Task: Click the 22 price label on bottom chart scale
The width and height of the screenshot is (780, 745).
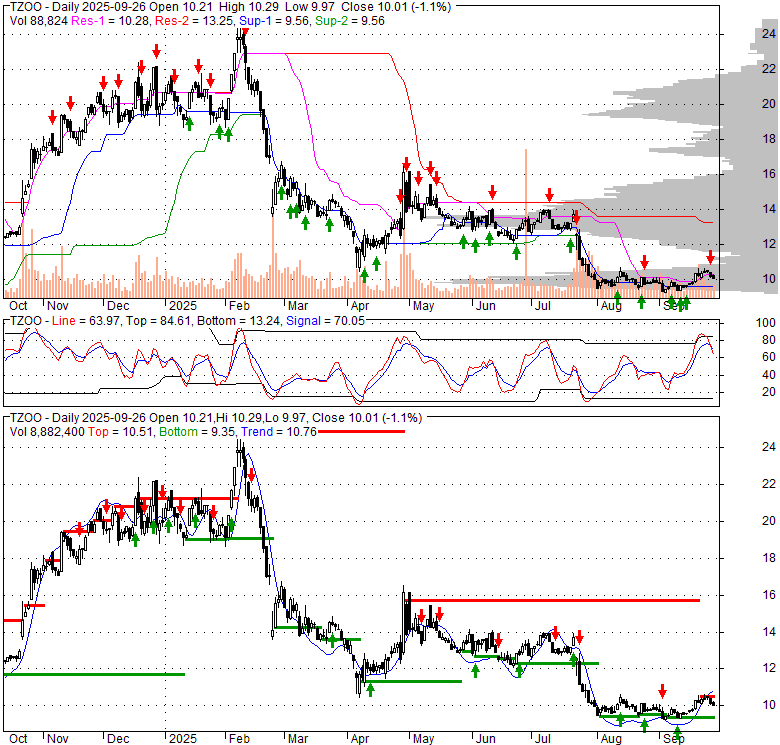Action: [769, 484]
